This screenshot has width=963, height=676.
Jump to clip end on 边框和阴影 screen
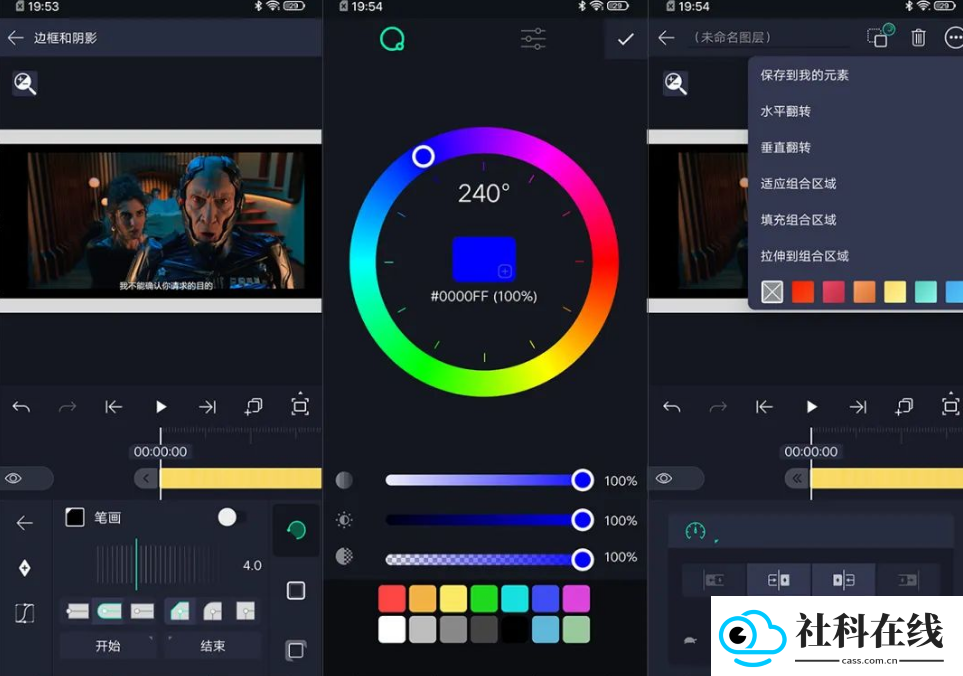208,406
